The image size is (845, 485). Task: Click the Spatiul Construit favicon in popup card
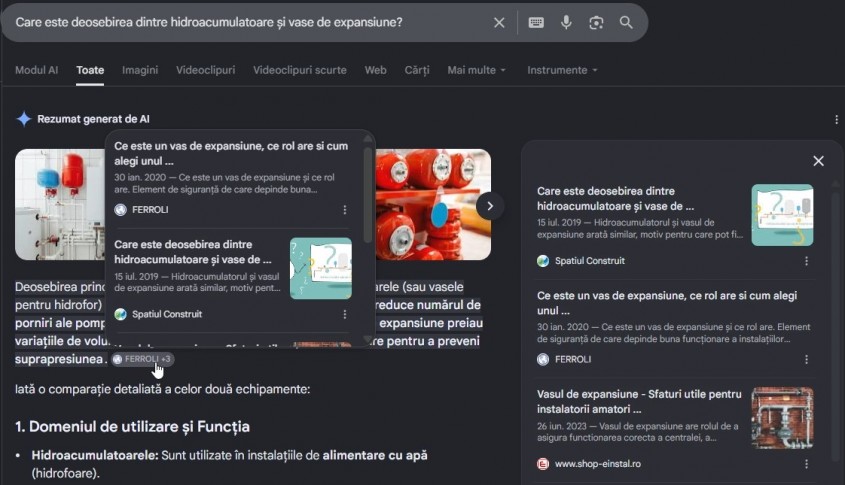pyautogui.click(x=120, y=314)
